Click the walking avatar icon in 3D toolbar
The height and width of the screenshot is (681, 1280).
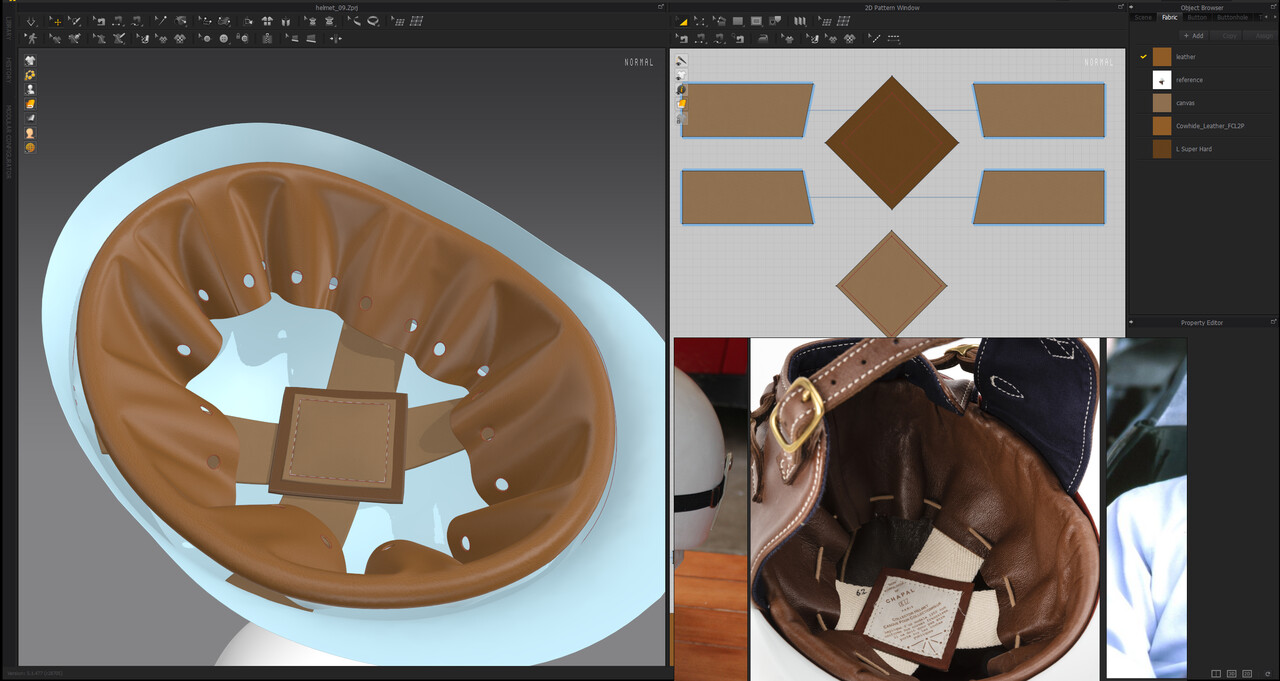point(31,38)
